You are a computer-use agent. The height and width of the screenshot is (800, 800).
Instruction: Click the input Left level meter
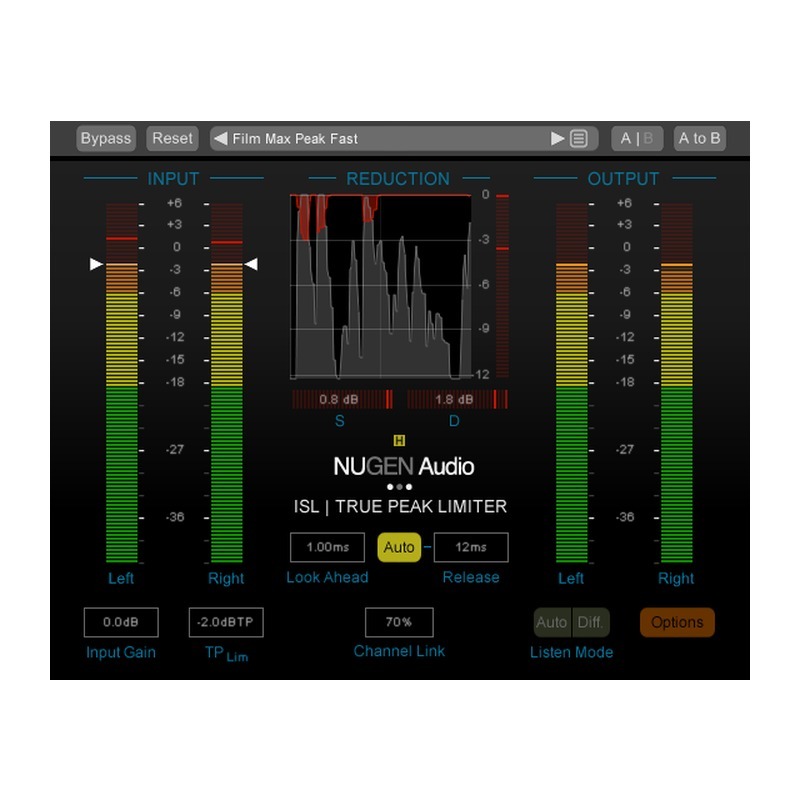[121, 383]
